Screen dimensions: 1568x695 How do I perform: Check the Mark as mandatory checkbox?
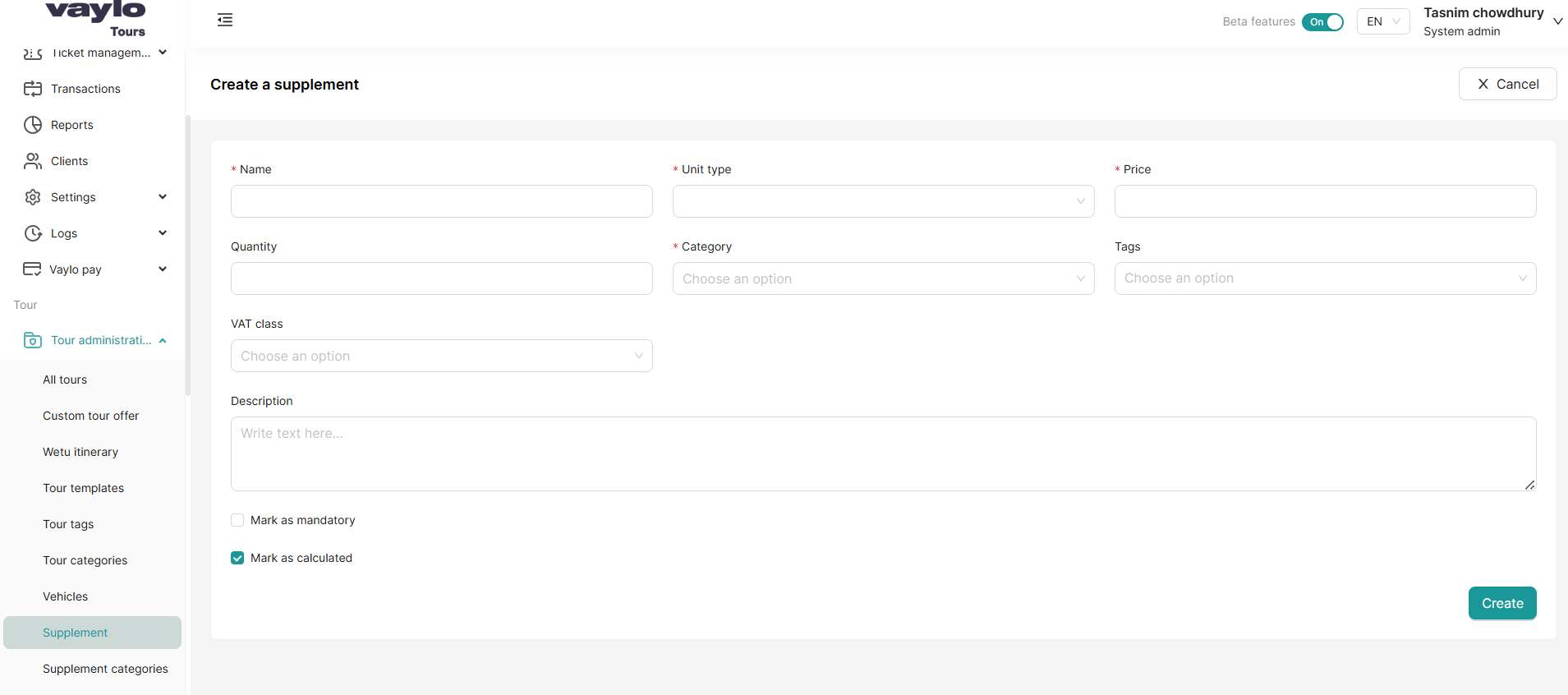tap(237, 520)
